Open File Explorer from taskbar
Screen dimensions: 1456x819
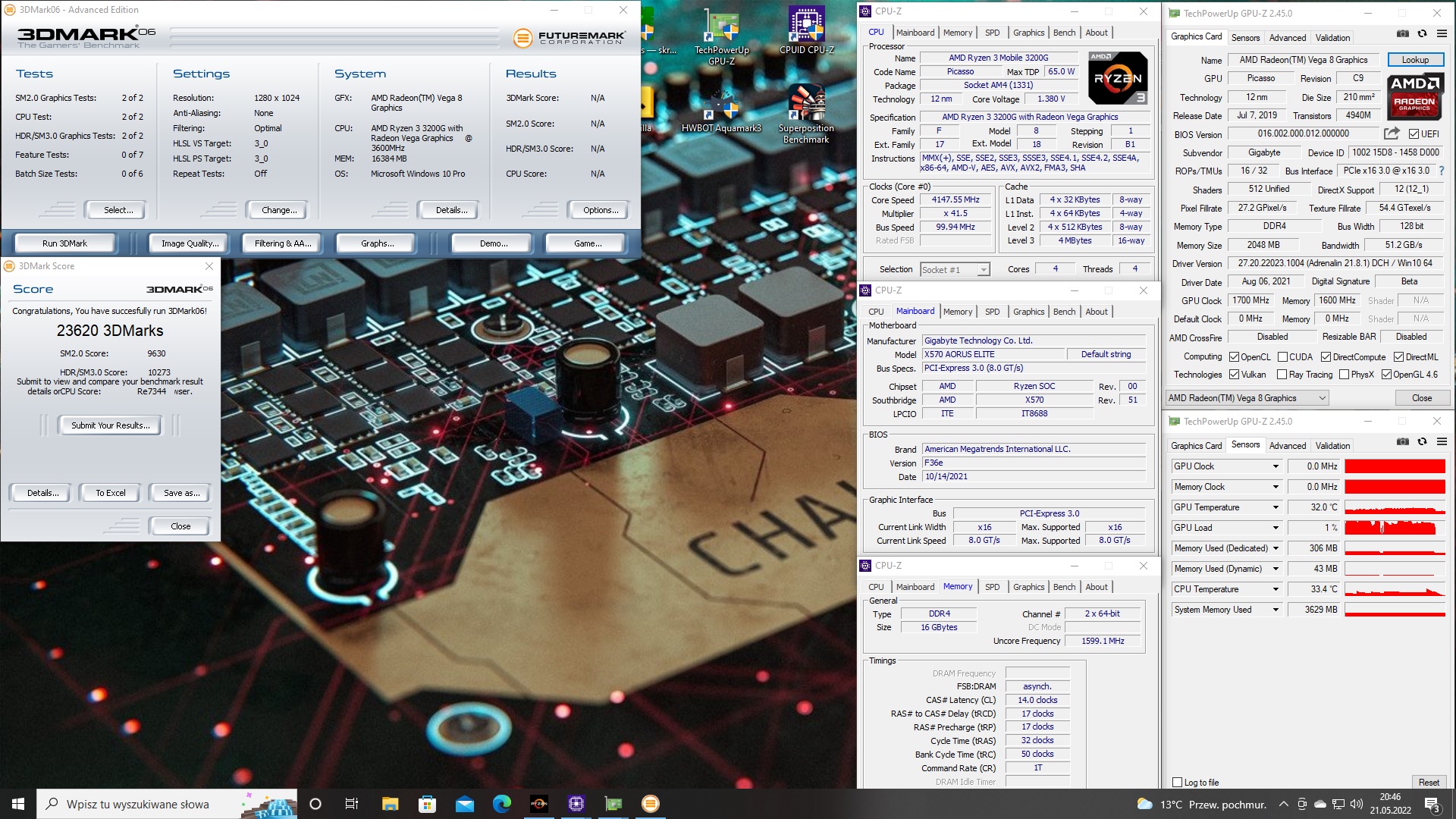pos(390,804)
